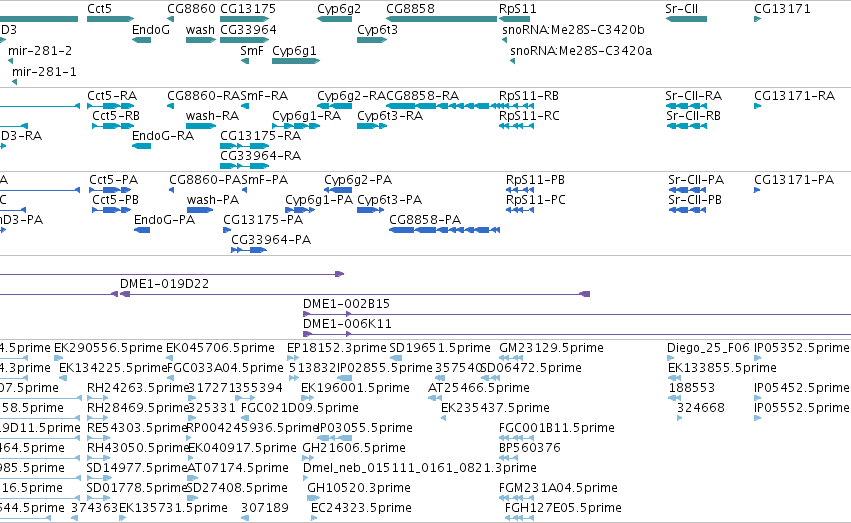Select the CG33964 gene label
This screenshot has height=523, width=851.
[x=248, y=30]
